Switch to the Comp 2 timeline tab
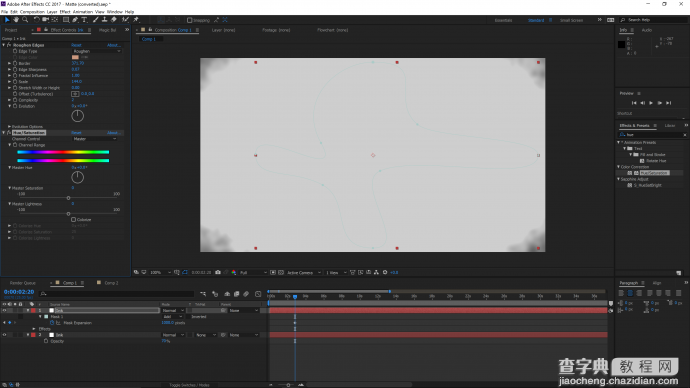Image resolution: width=690 pixels, height=388 pixels. (x=111, y=283)
